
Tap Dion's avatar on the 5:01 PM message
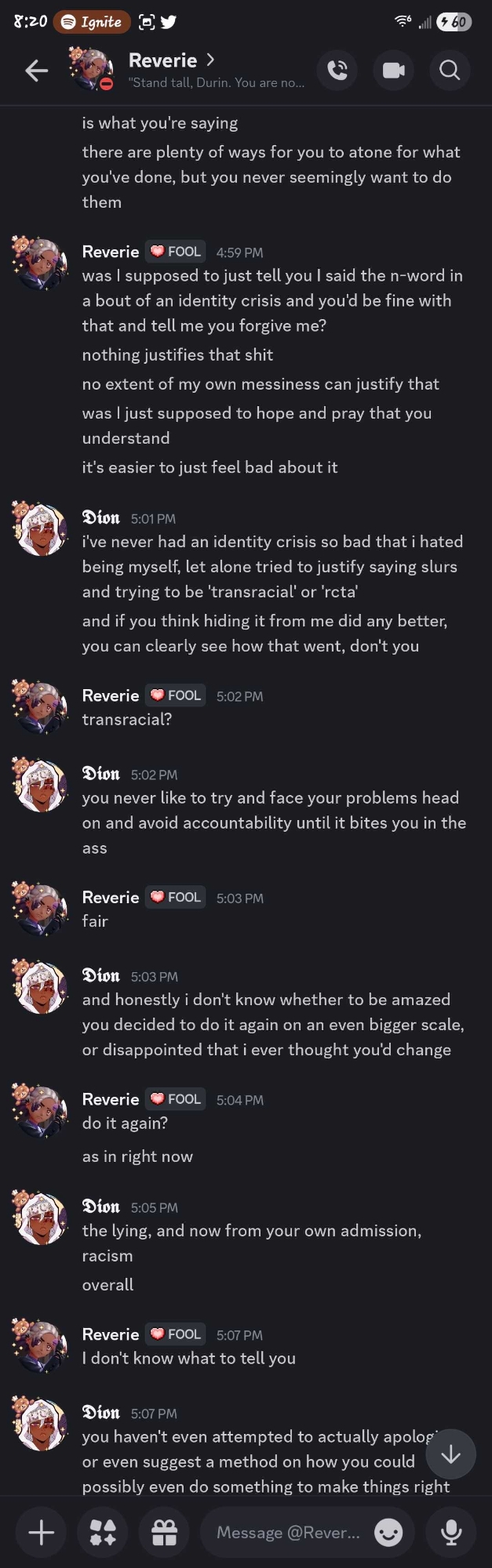pyautogui.click(x=40, y=530)
